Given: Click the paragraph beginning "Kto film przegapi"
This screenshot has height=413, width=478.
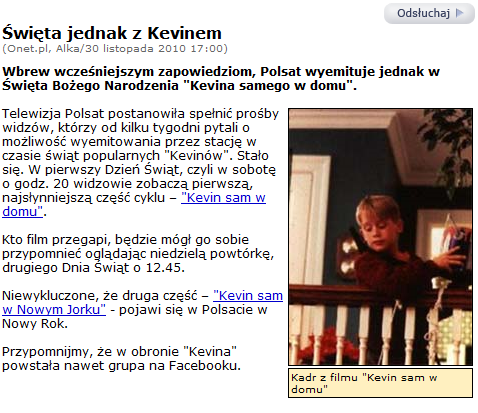Looking at the screenshot, I should click(138, 254).
